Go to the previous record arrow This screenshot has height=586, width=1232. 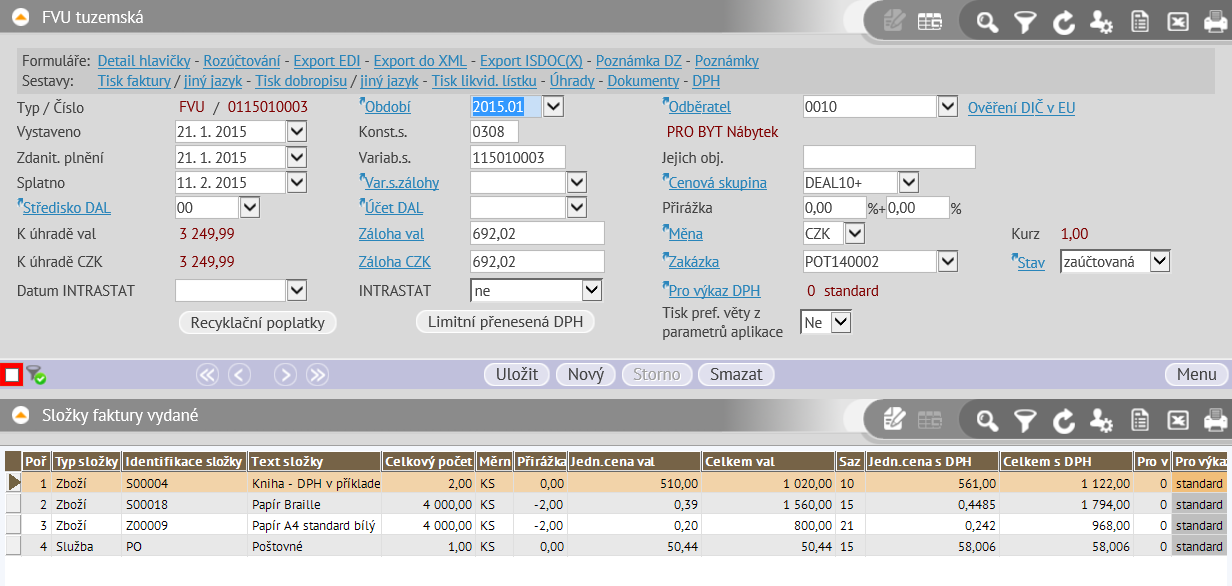(239, 375)
